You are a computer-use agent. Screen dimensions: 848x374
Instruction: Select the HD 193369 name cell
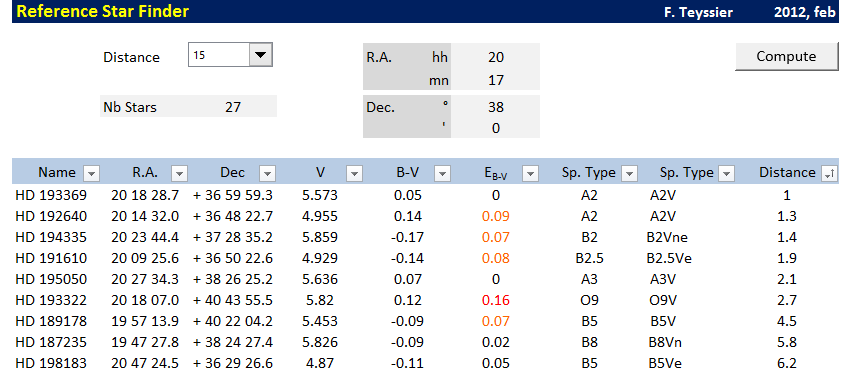click(50, 196)
